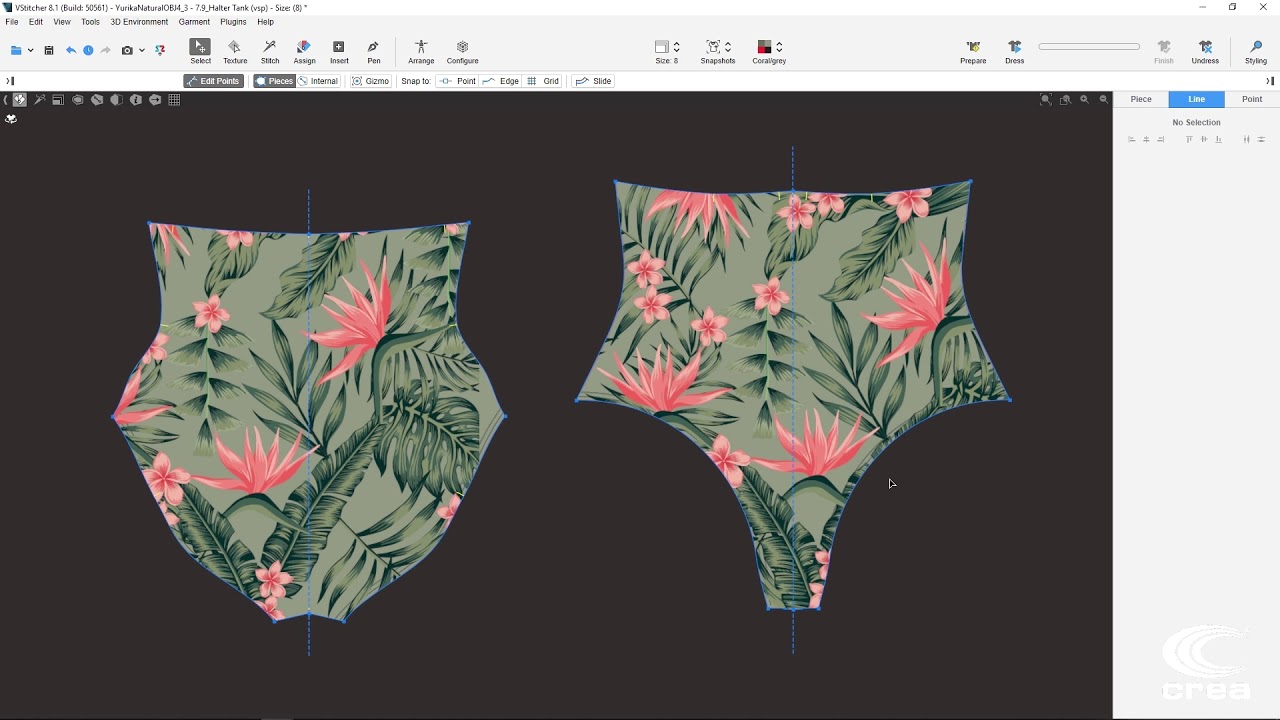
Task: Collapse the view toolbar chevron
Action: pos(6,100)
